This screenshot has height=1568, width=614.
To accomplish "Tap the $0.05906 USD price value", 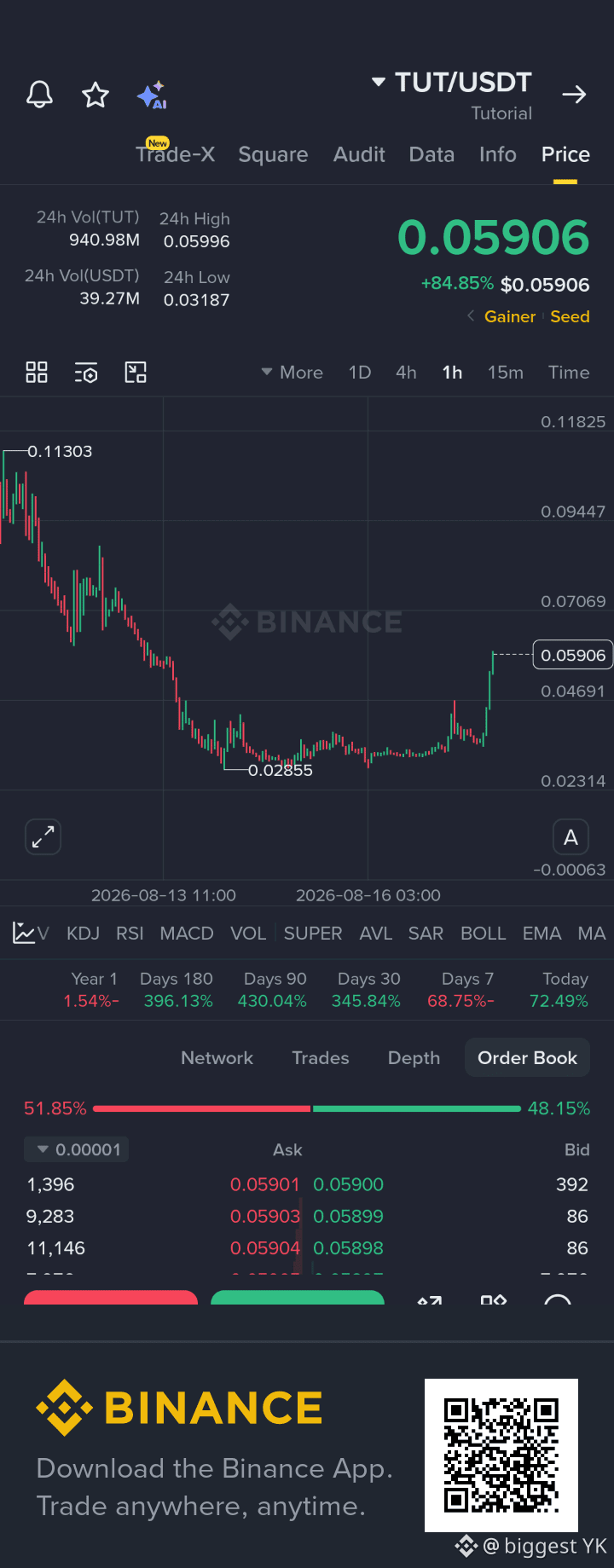I will point(545,285).
